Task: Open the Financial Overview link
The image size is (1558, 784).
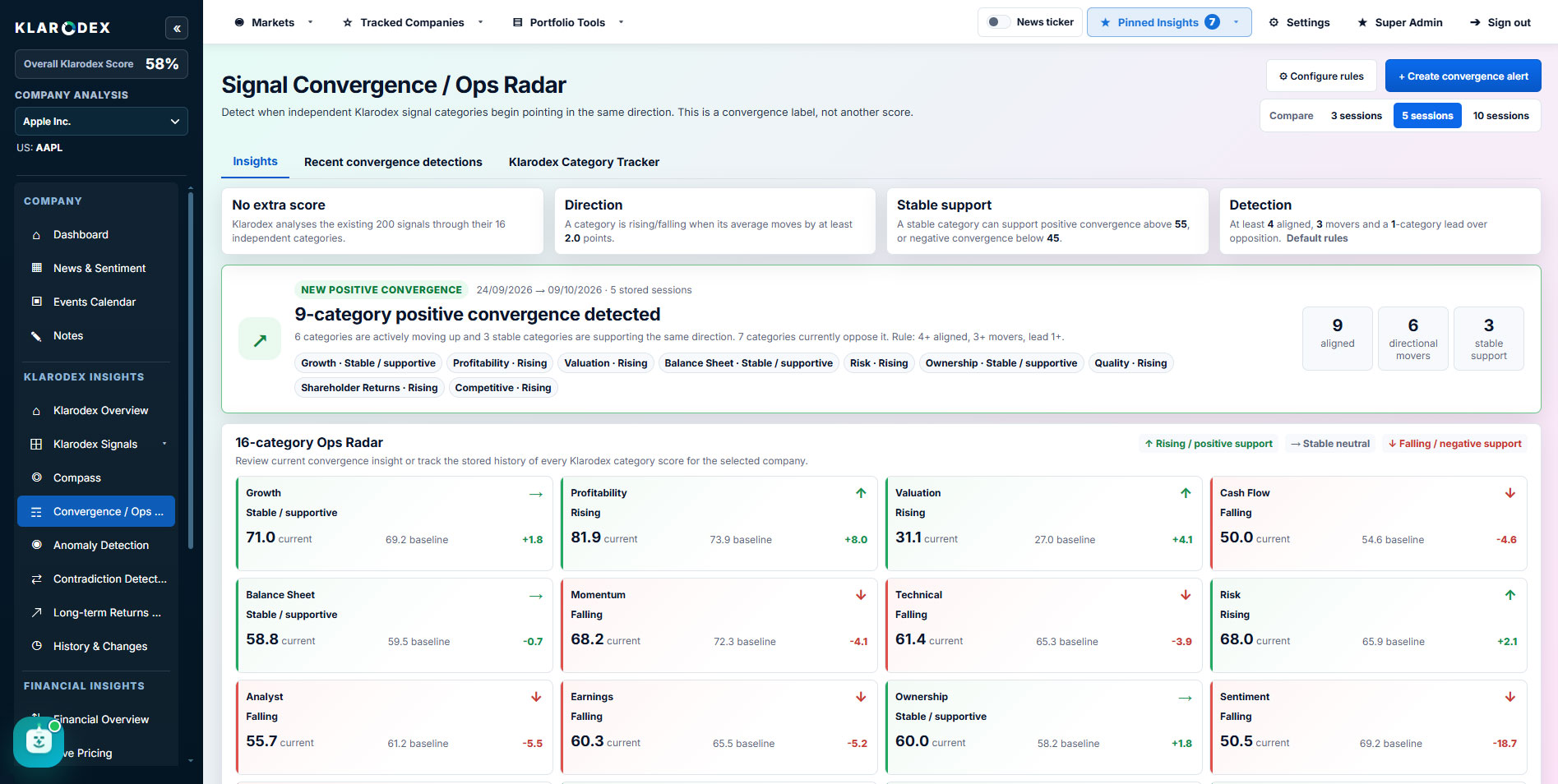Action: [x=101, y=719]
